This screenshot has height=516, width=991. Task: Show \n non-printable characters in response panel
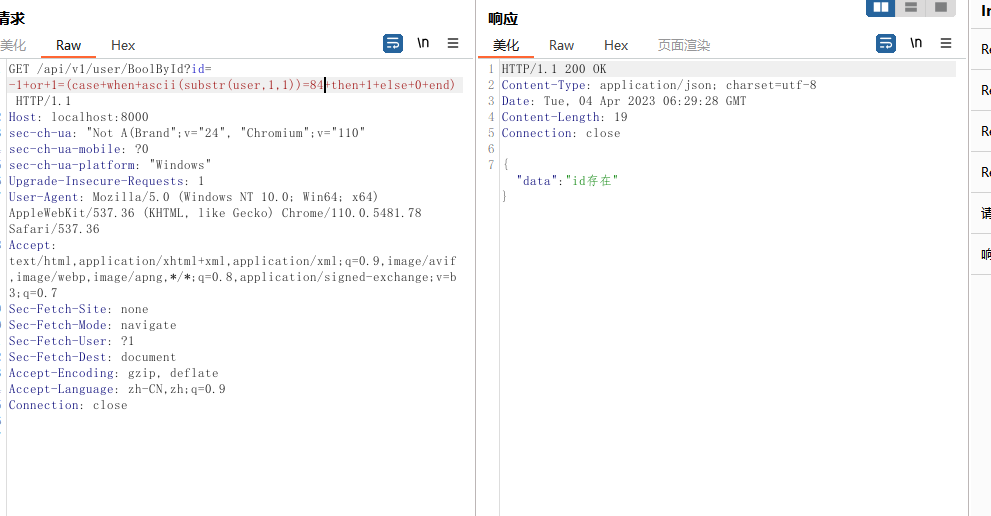pos(916,43)
